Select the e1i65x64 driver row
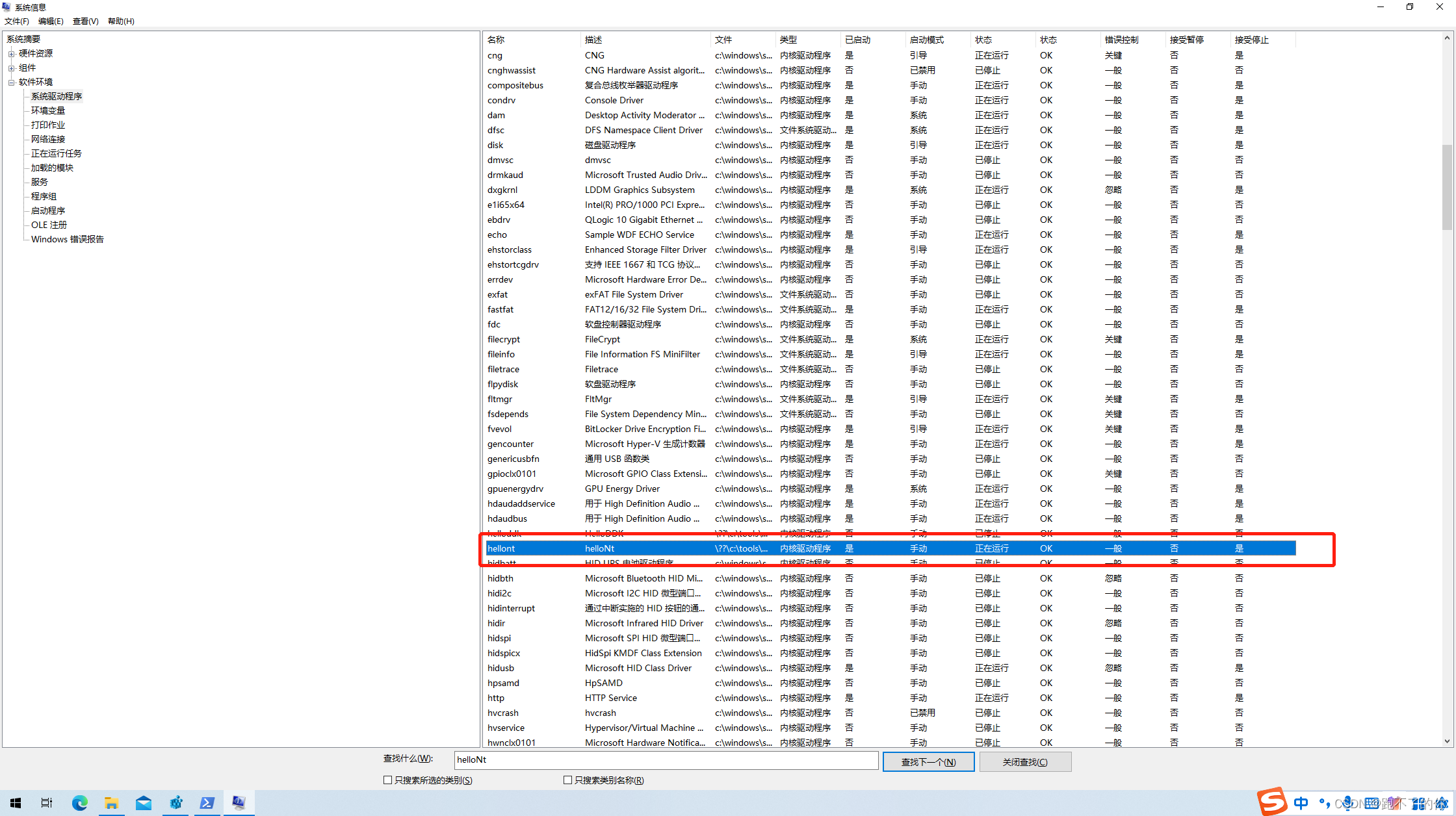Viewport: 1456px width, 816px height. pyautogui.click(x=890, y=205)
